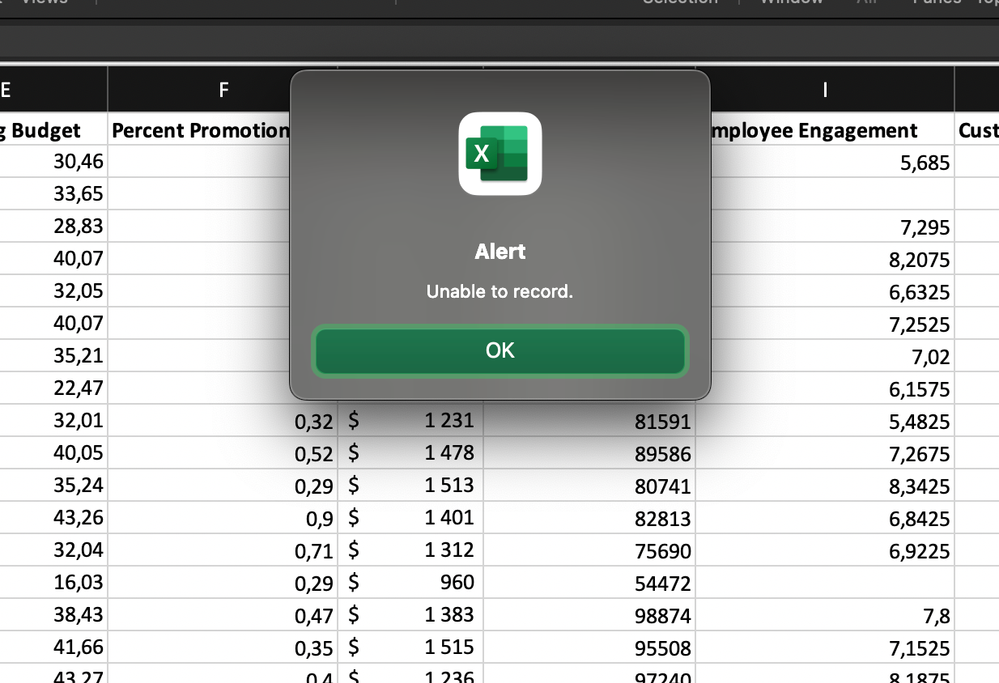The height and width of the screenshot is (683, 999).
Task: Click OK in the Alert dialog
Action: (x=500, y=350)
